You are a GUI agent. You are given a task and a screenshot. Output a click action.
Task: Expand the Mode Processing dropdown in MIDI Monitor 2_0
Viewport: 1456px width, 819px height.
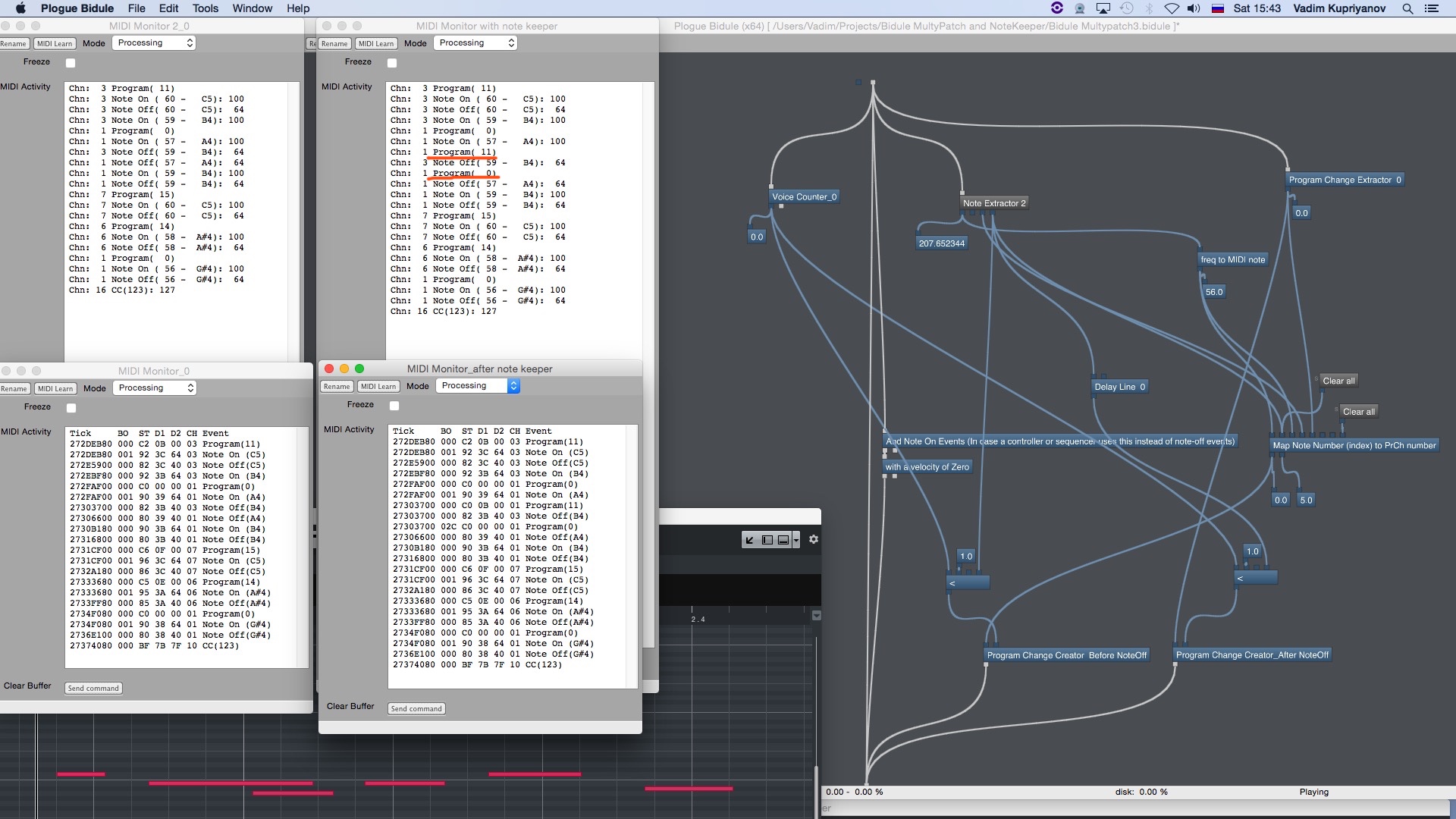coord(155,43)
